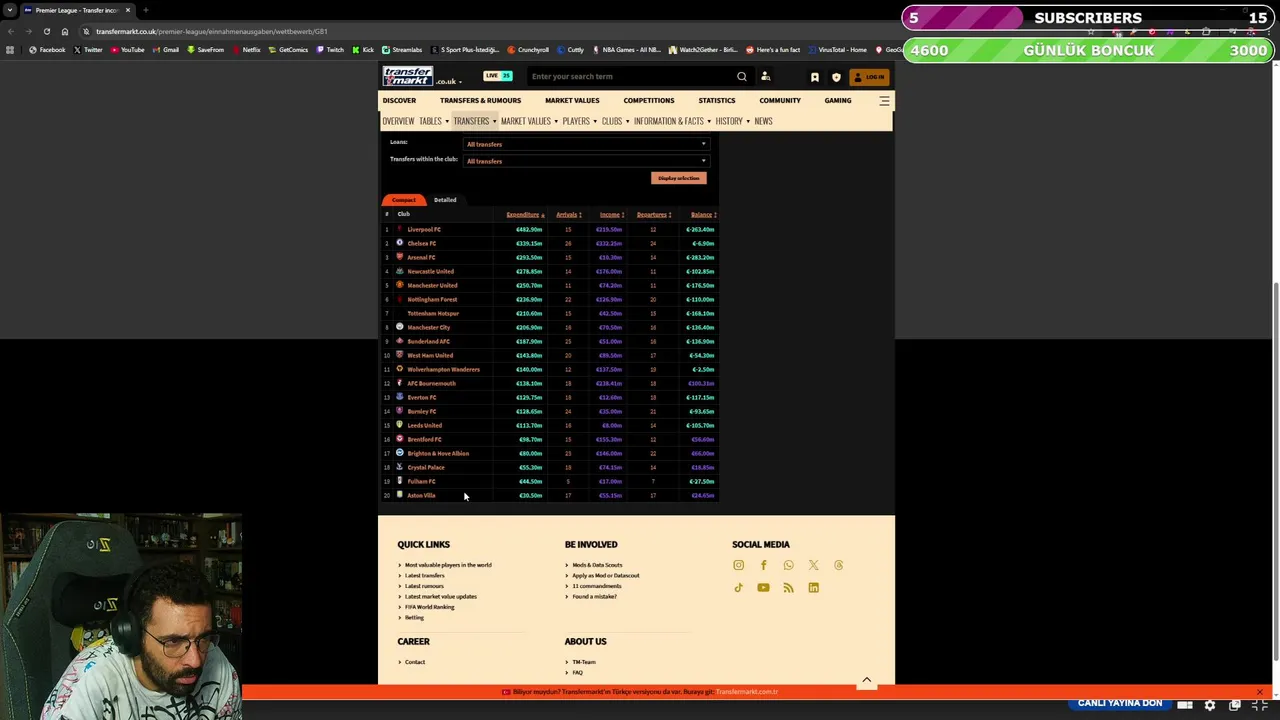Open the Chelsea FC club link
This screenshot has height=720, width=1280.
421,243
